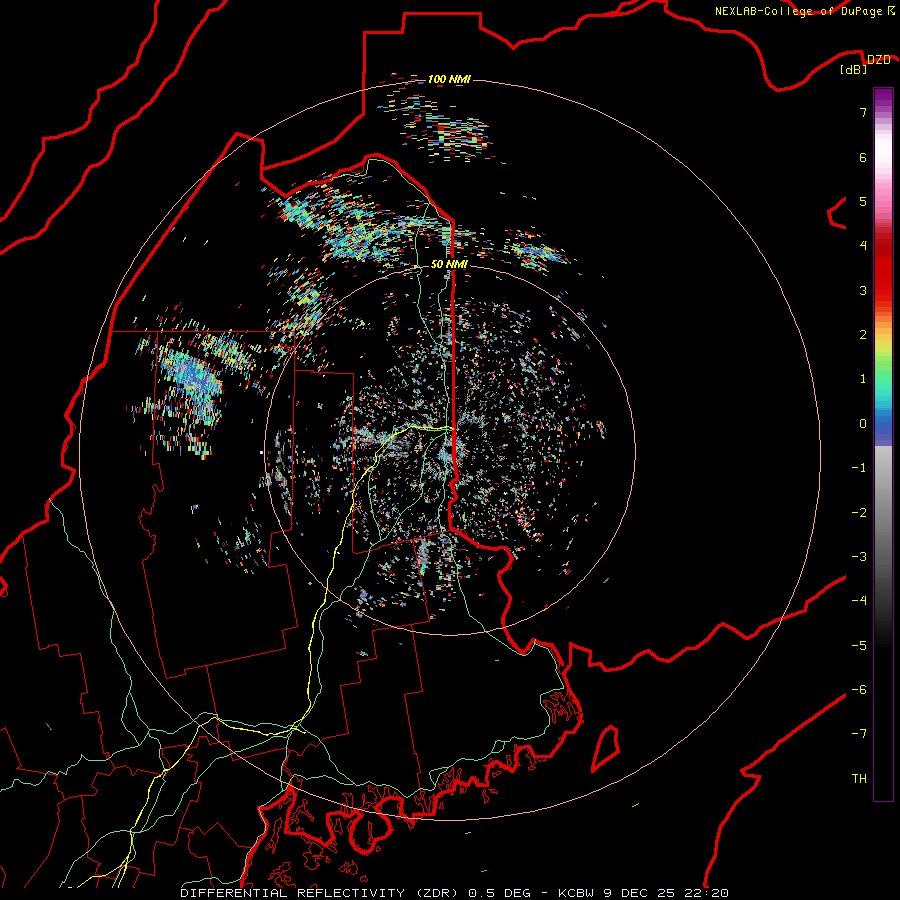This screenshot has height=900, width=900.
Task: Click the -2 value on color scale
Action: coord(859,513)
